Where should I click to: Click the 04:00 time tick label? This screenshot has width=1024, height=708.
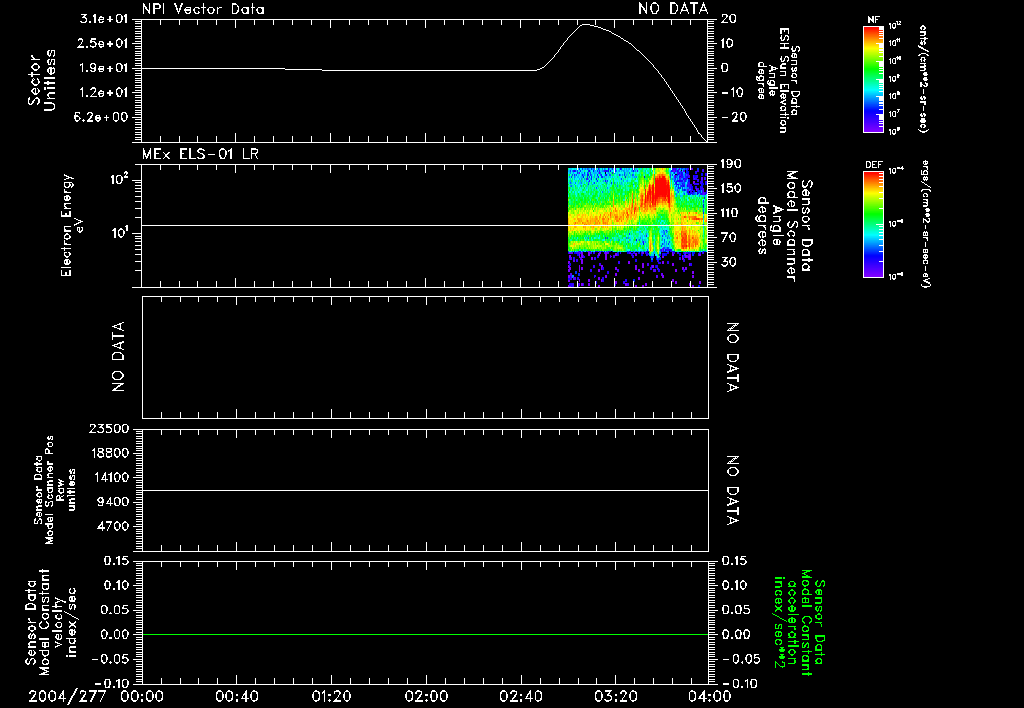click(x=710, y=696)
